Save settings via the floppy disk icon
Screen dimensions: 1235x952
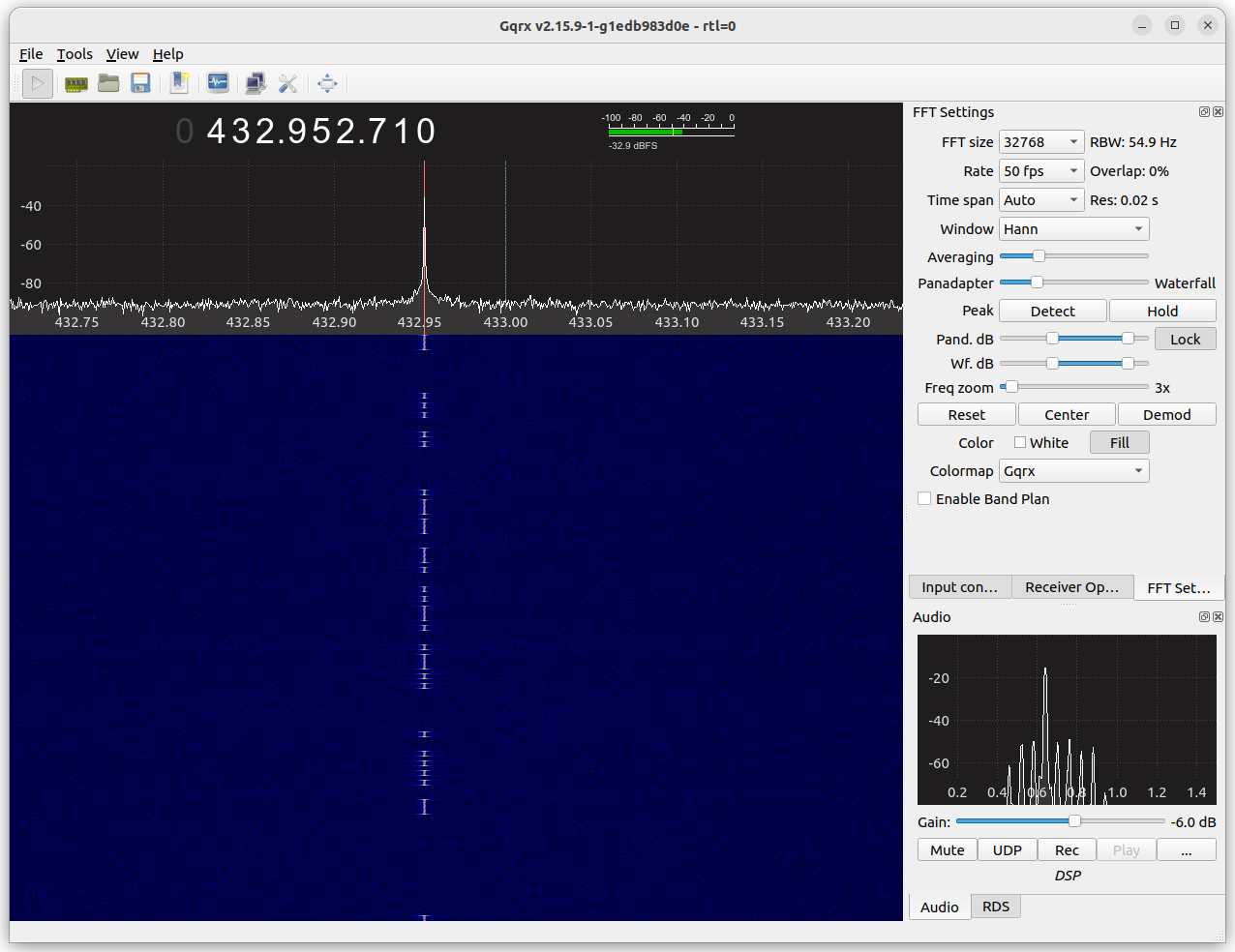tap(140, 83)
